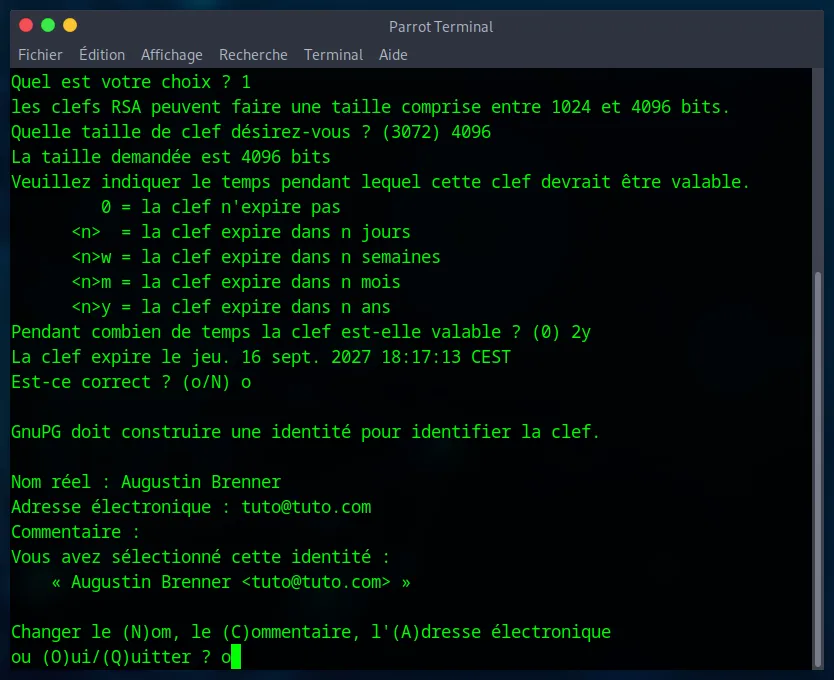Open the Recherche menu

[x=253, y=55]
